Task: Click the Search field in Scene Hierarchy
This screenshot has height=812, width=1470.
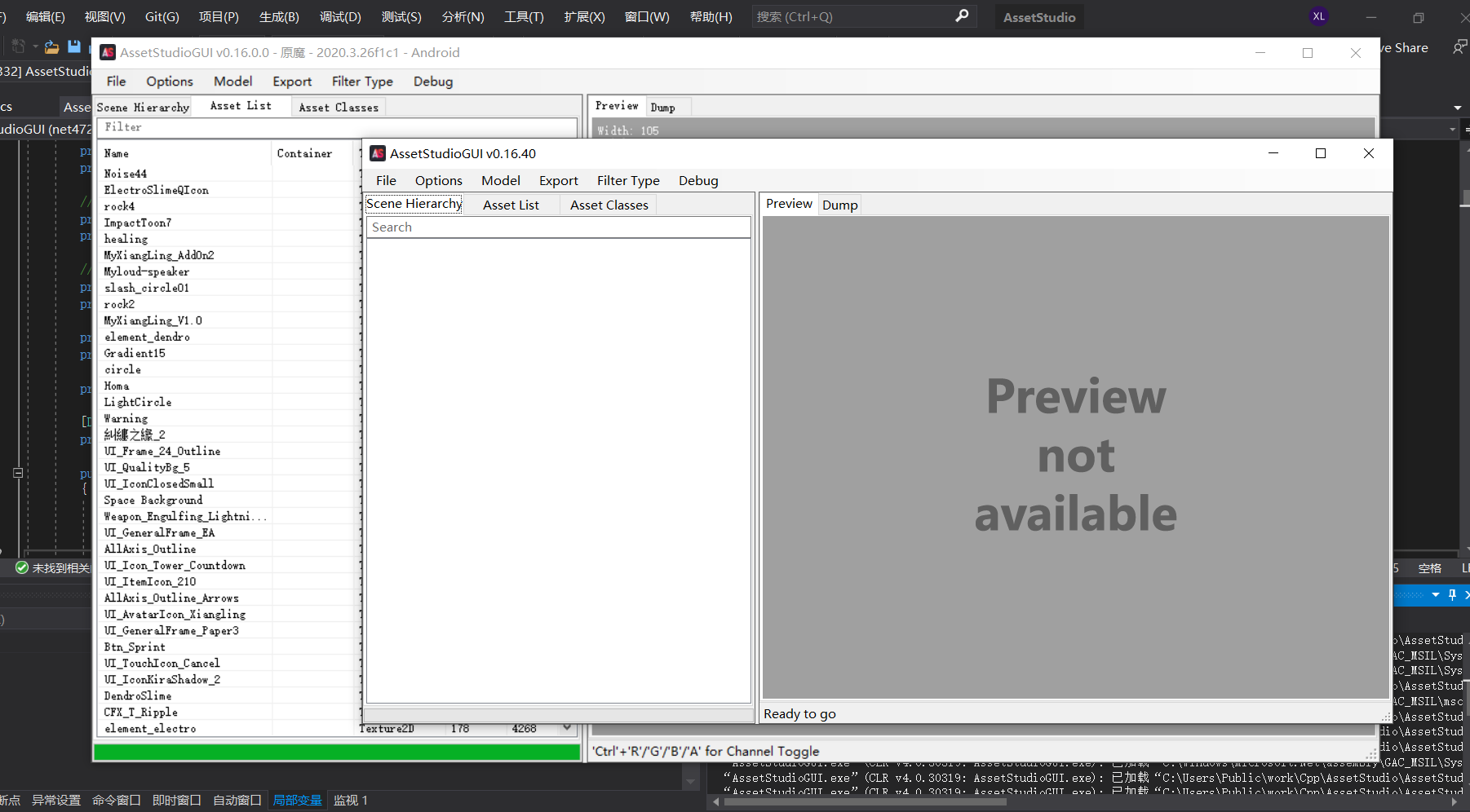Action: pos(558,227)
